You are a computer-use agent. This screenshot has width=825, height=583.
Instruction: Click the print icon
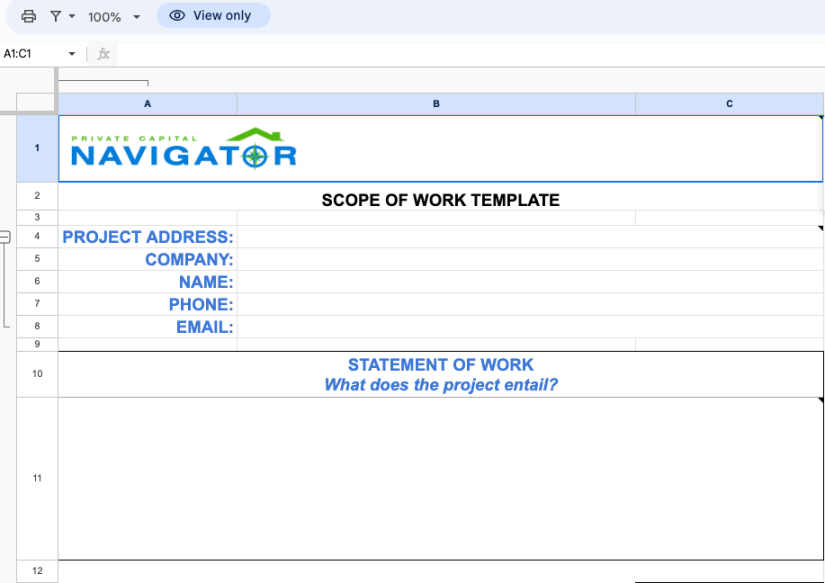[28, 16]
